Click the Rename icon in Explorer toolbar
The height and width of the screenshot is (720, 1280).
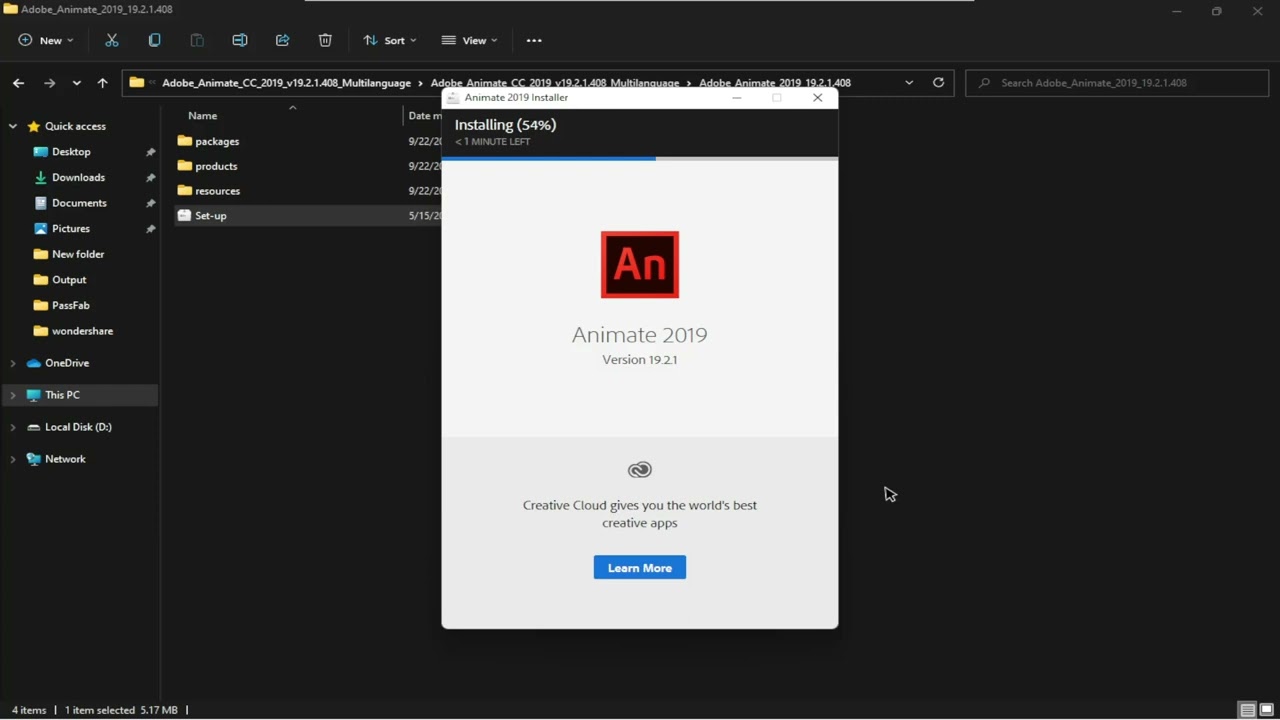tap(240, 40)
